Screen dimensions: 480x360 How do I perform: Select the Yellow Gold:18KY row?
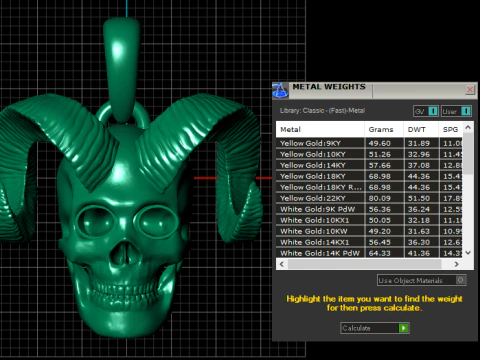click(x=369, y=176)
